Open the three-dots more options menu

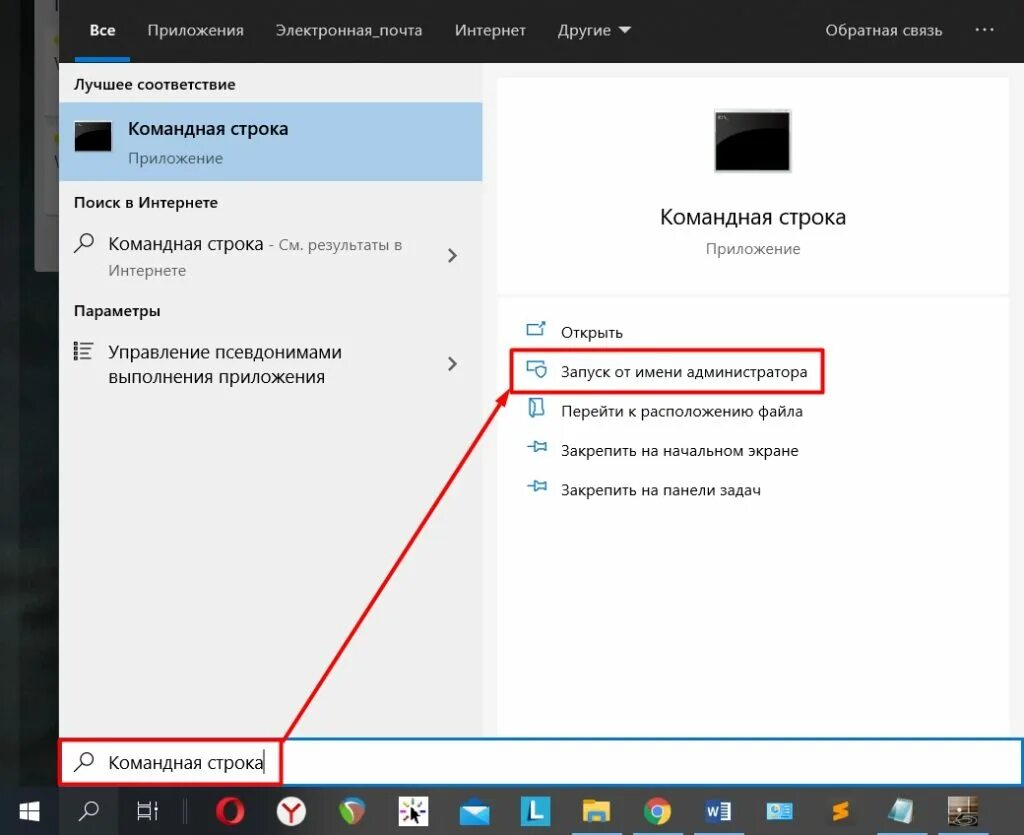(984, 30)
